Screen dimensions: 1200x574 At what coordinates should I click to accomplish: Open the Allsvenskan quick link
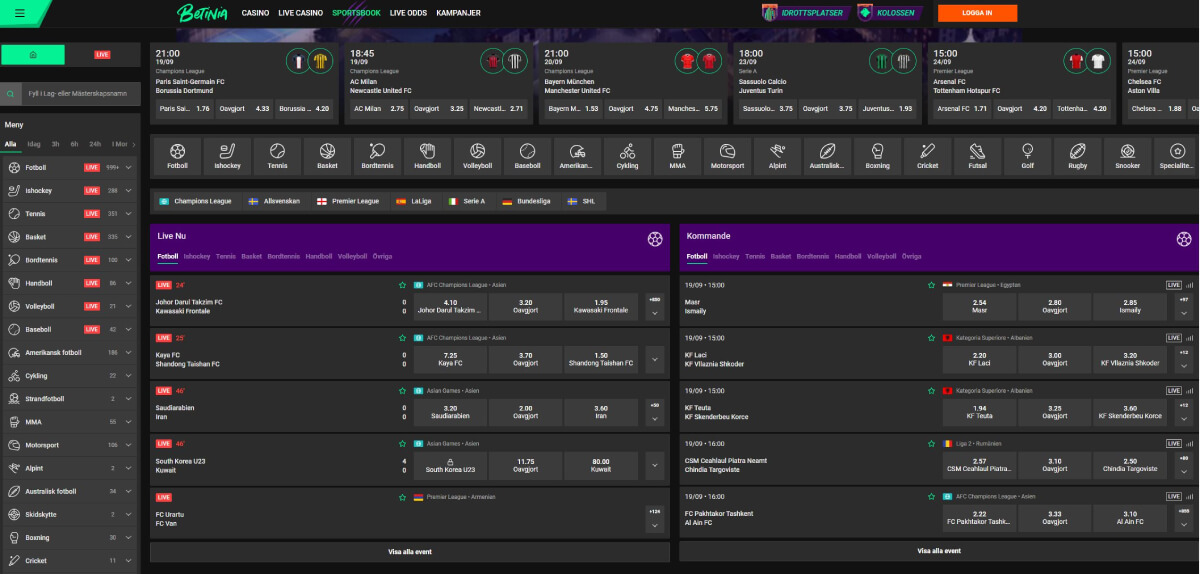pyautogui.click(x=274, y=201)
